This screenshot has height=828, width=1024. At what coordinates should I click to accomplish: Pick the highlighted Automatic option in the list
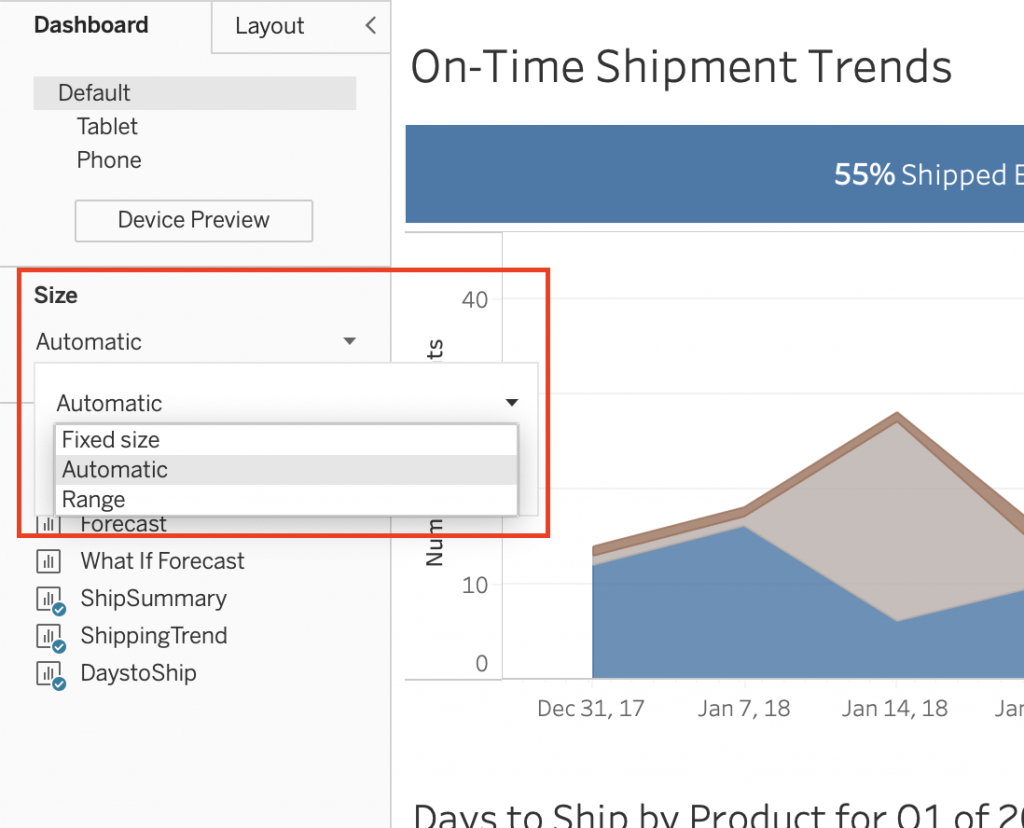(x=115, y=470)
